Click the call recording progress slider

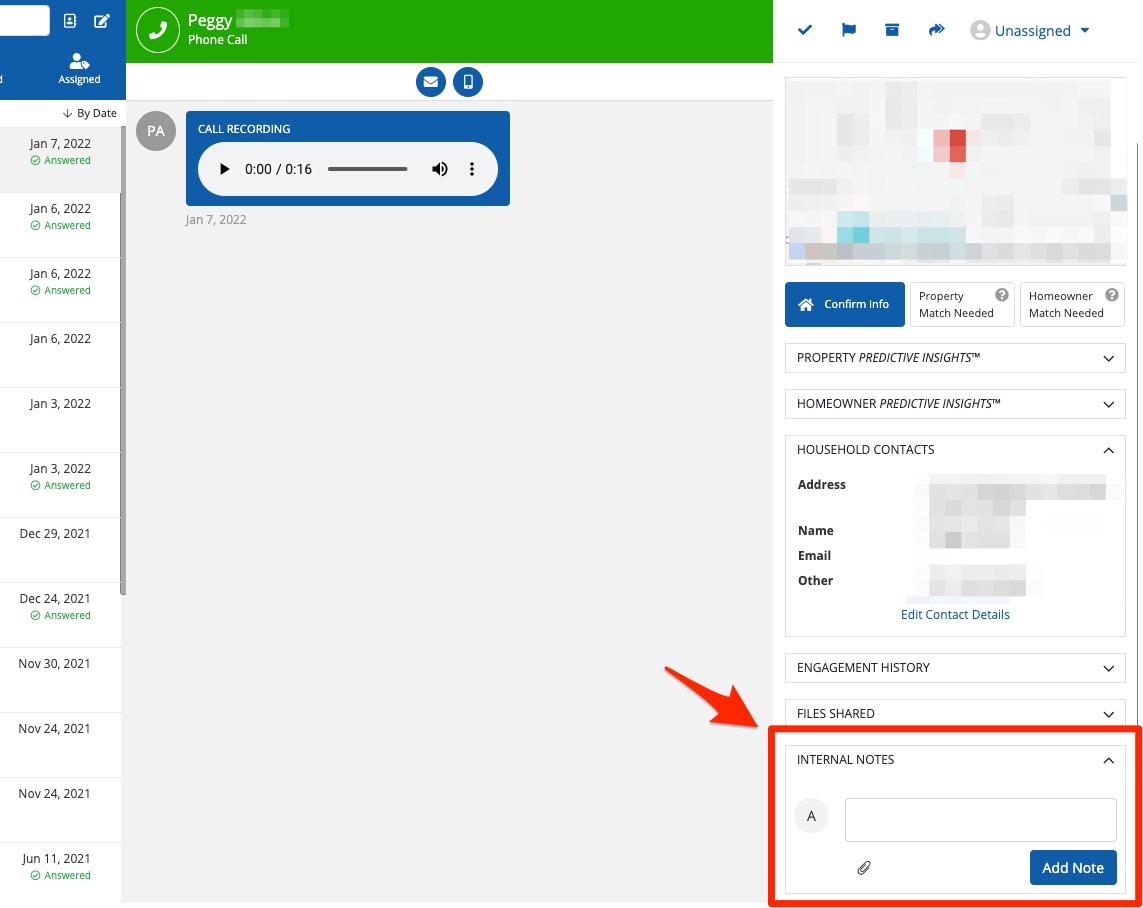[367, 169]
